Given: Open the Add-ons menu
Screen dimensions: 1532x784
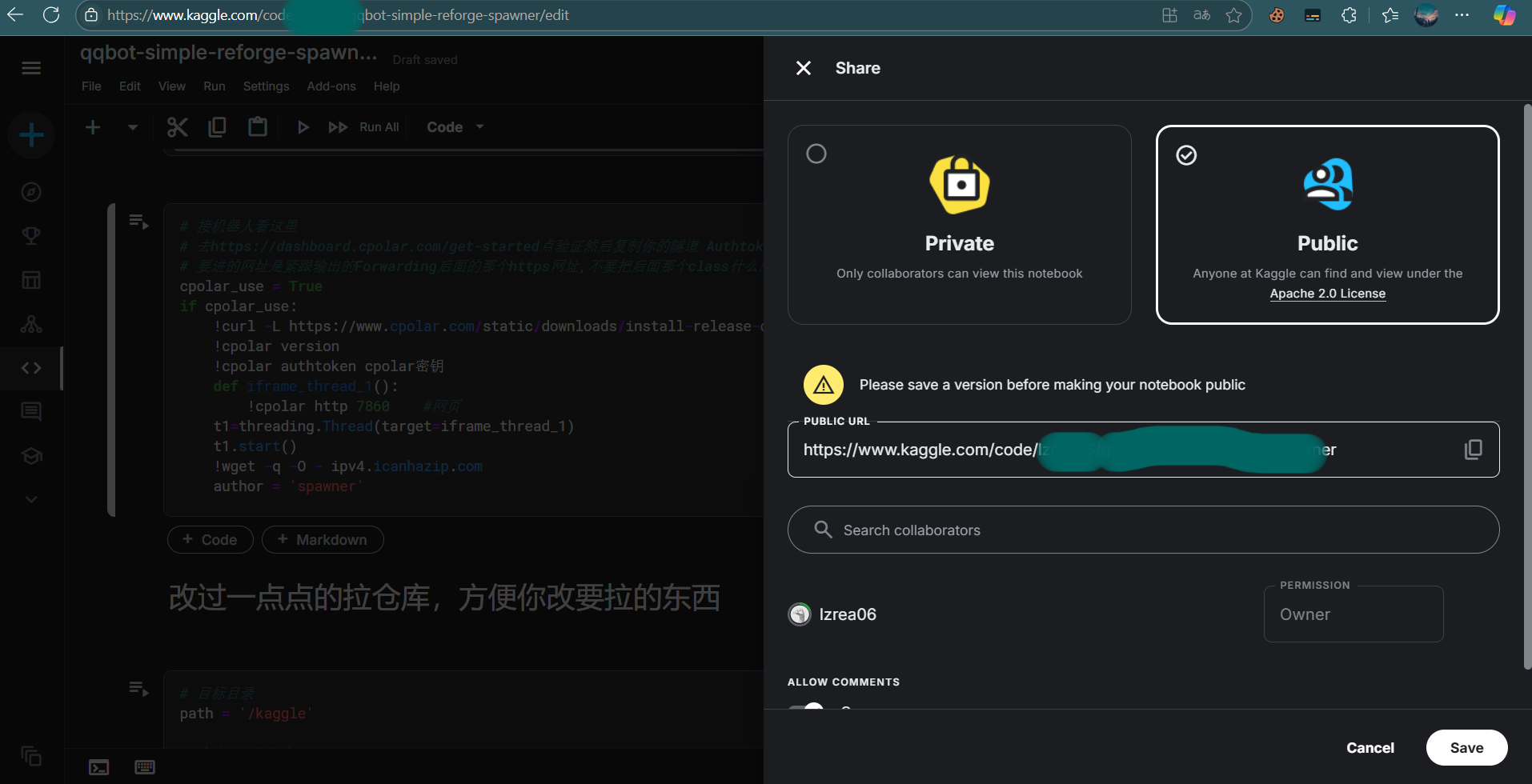Looking at the screenshot, I should [331, 86].
